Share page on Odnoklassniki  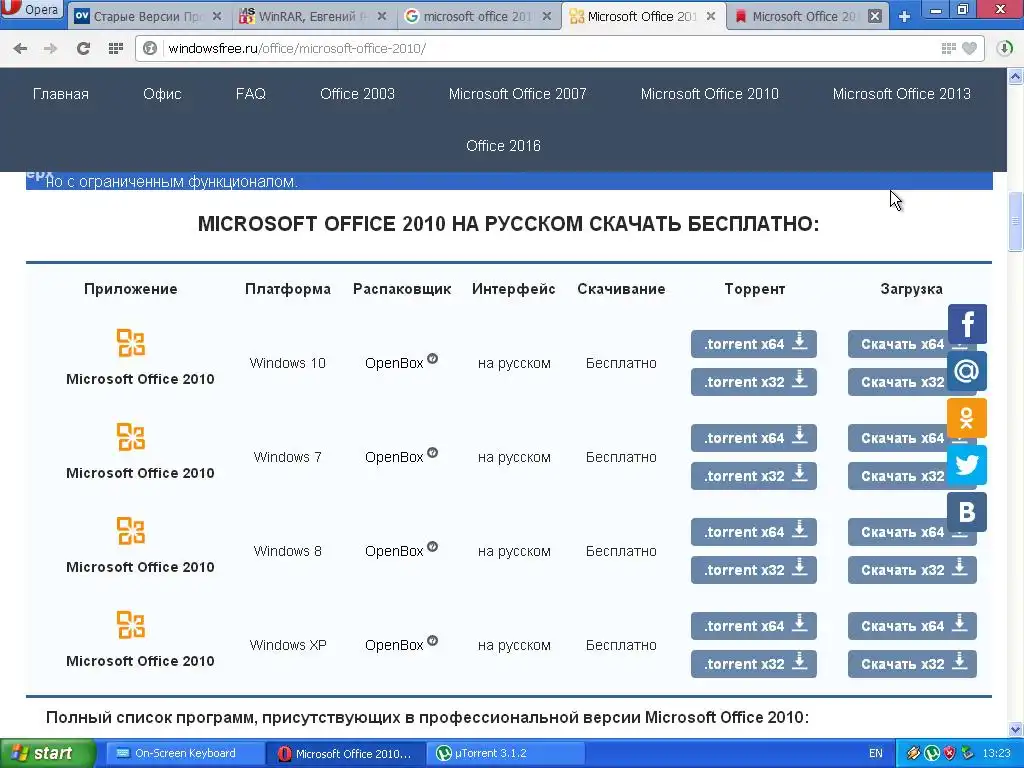pyautogui.click(x=967, y=418)
